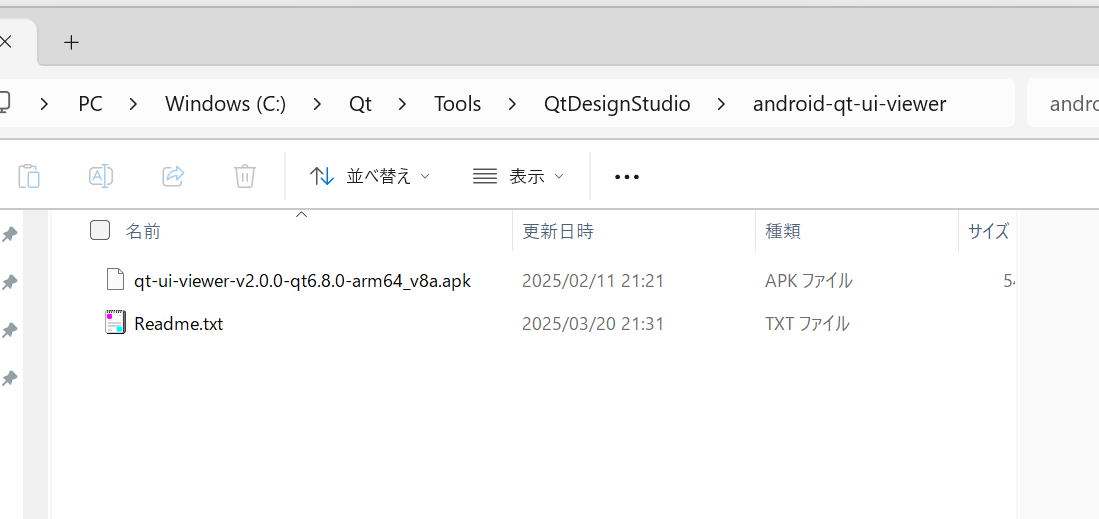1099x519 pixels.
Task: Click the Readme.txt notepad icon
Action: coord(116,323)
